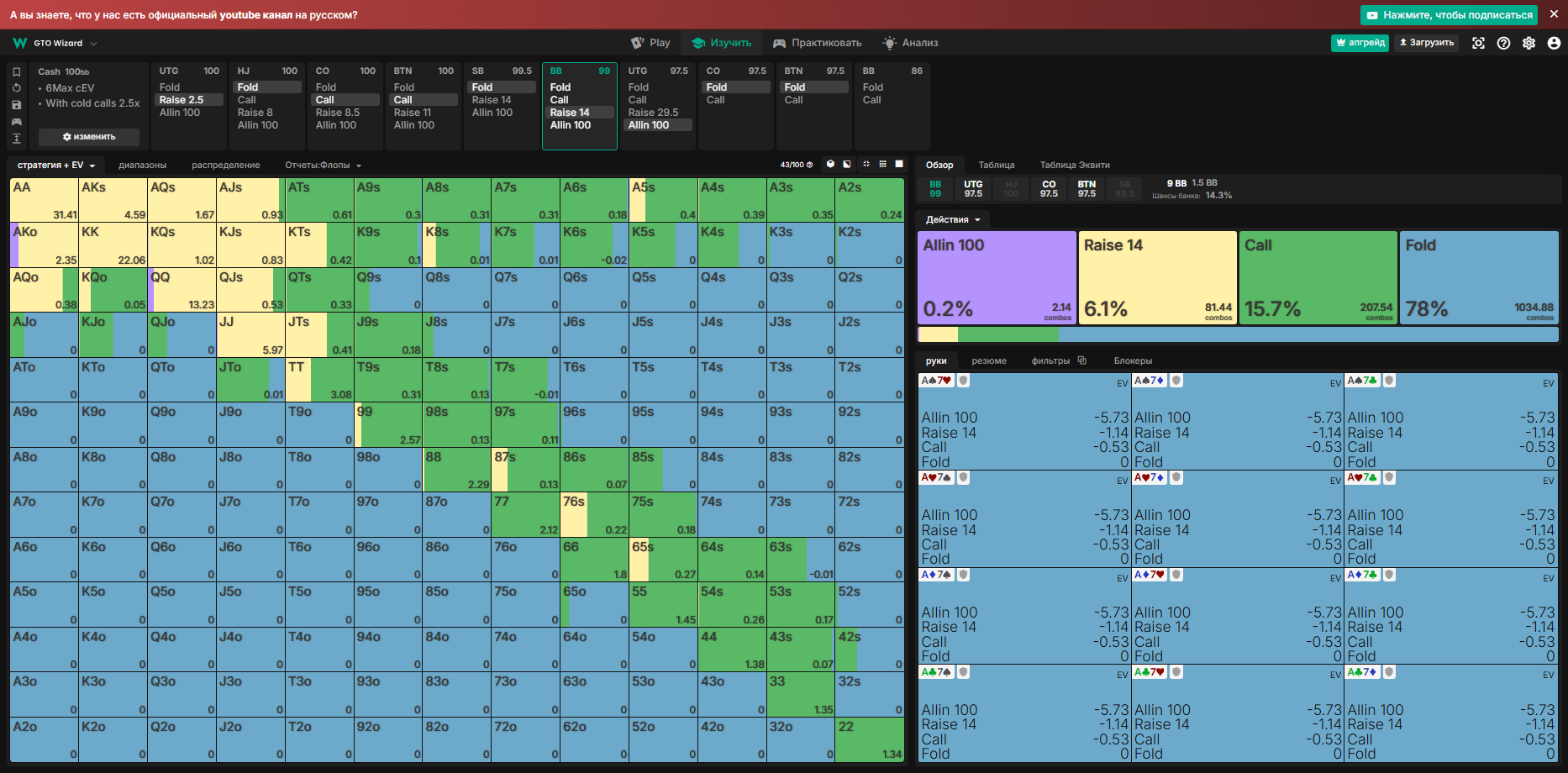This screenshot has width=1568, height=773.
Task: Open the user account profile icon
Action: (1554, 43)
